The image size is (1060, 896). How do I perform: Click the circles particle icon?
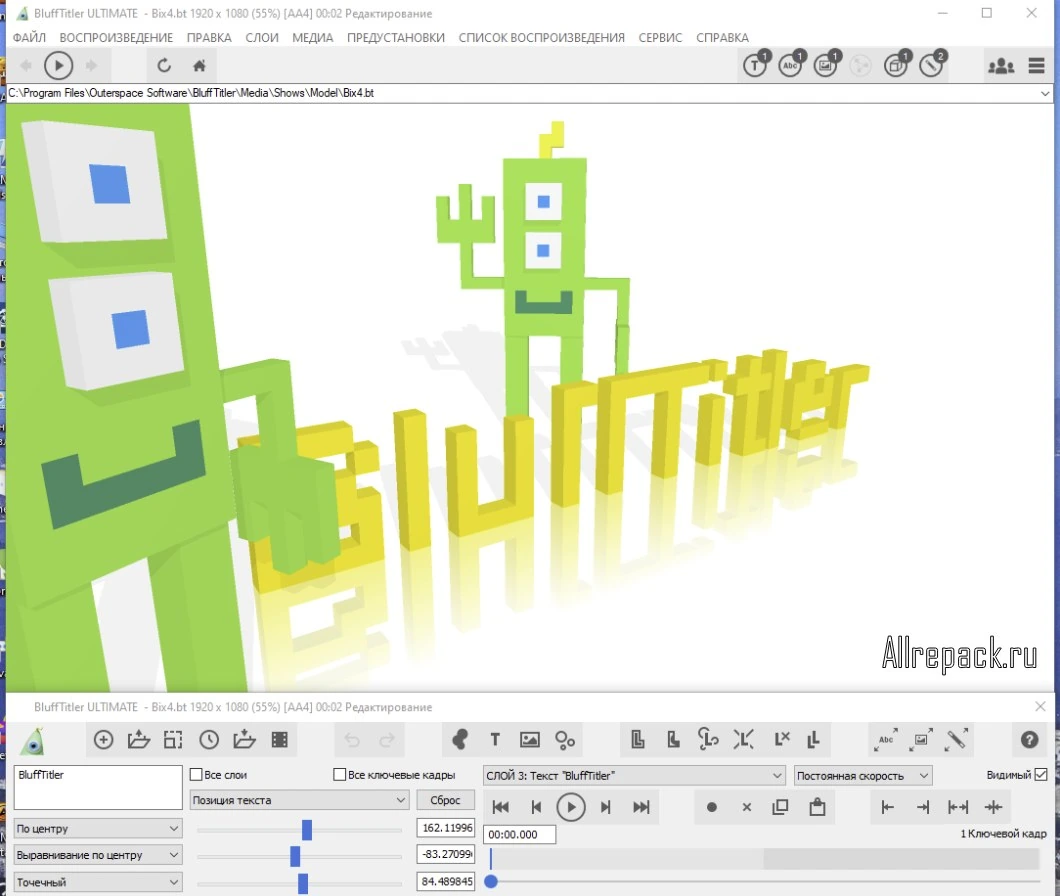tap(564, 740)
